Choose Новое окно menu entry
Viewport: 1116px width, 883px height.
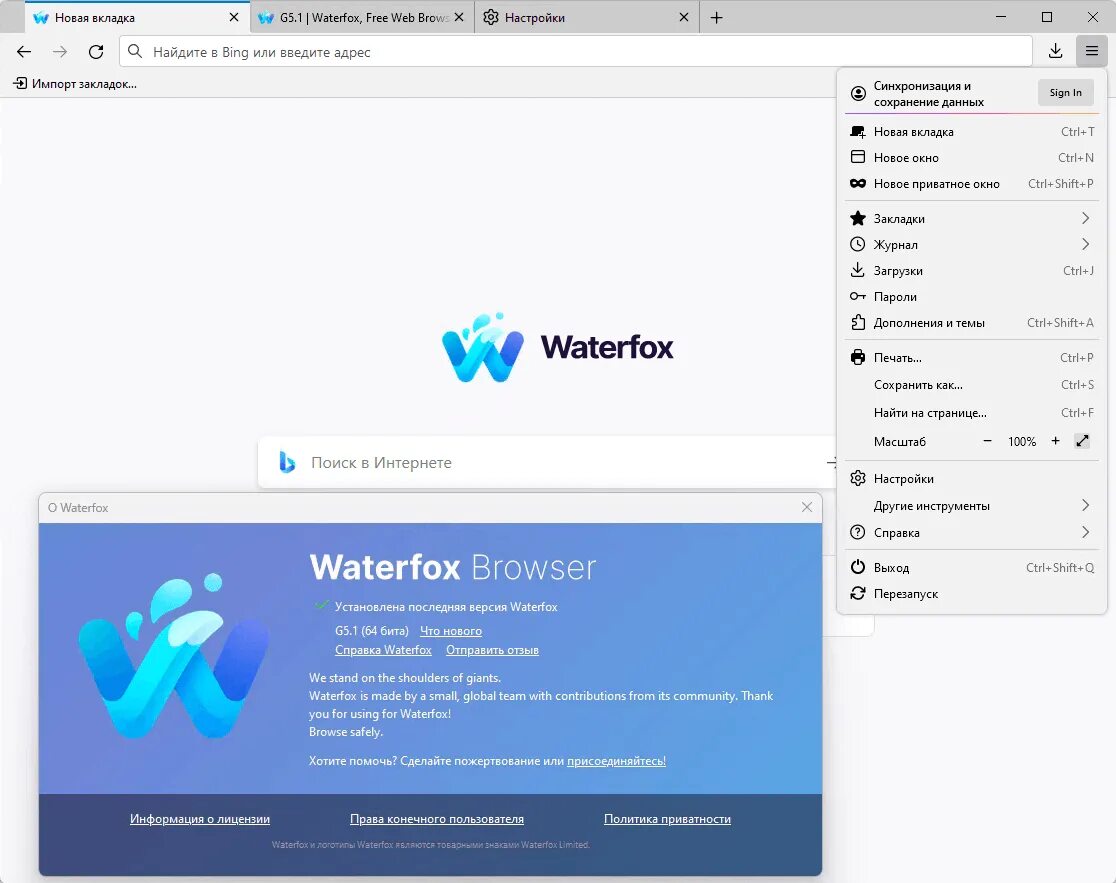[972, 157]
